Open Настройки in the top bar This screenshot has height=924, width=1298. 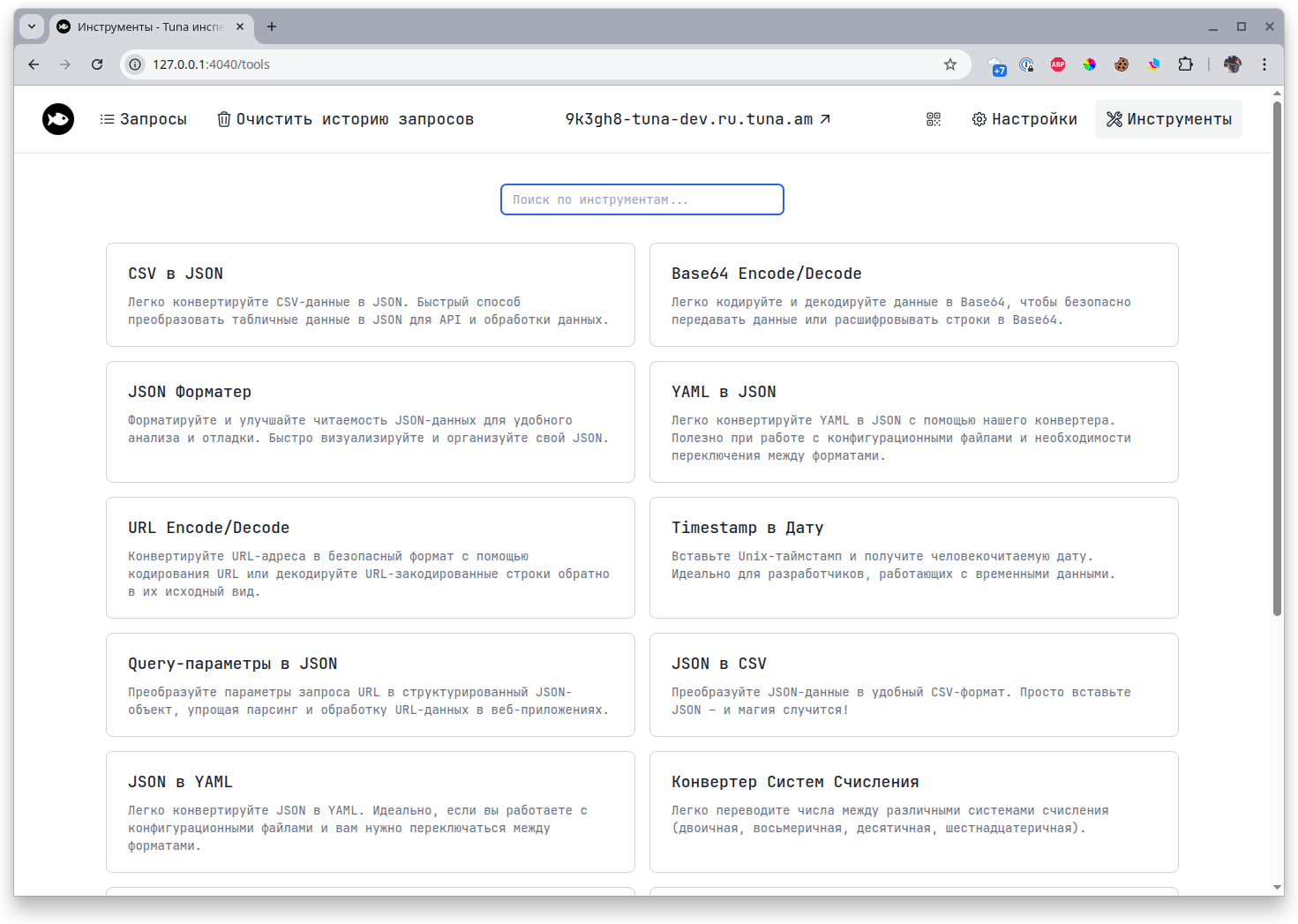coord(1024,119)
